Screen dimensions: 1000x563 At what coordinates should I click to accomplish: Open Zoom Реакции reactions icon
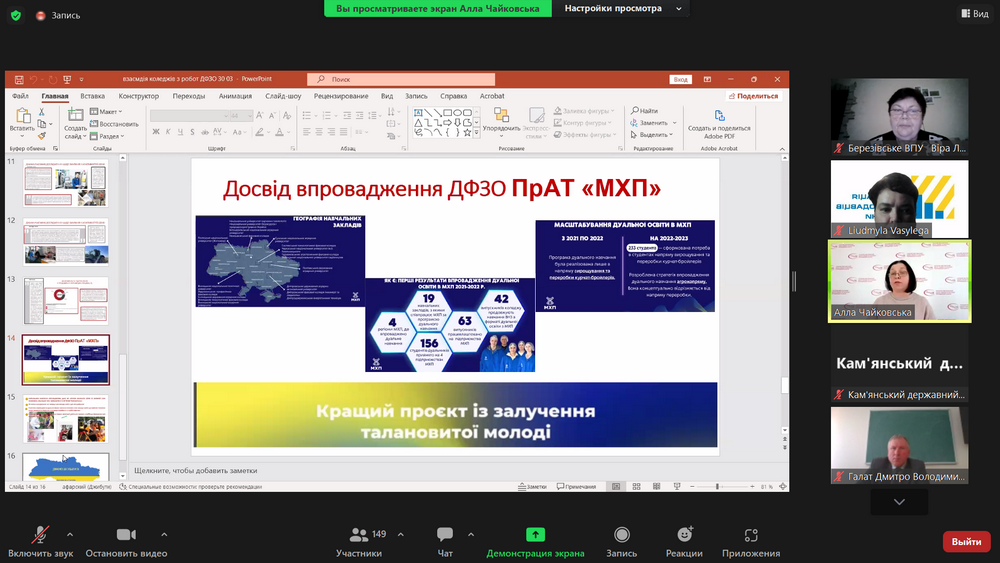[x=685, y=534]
